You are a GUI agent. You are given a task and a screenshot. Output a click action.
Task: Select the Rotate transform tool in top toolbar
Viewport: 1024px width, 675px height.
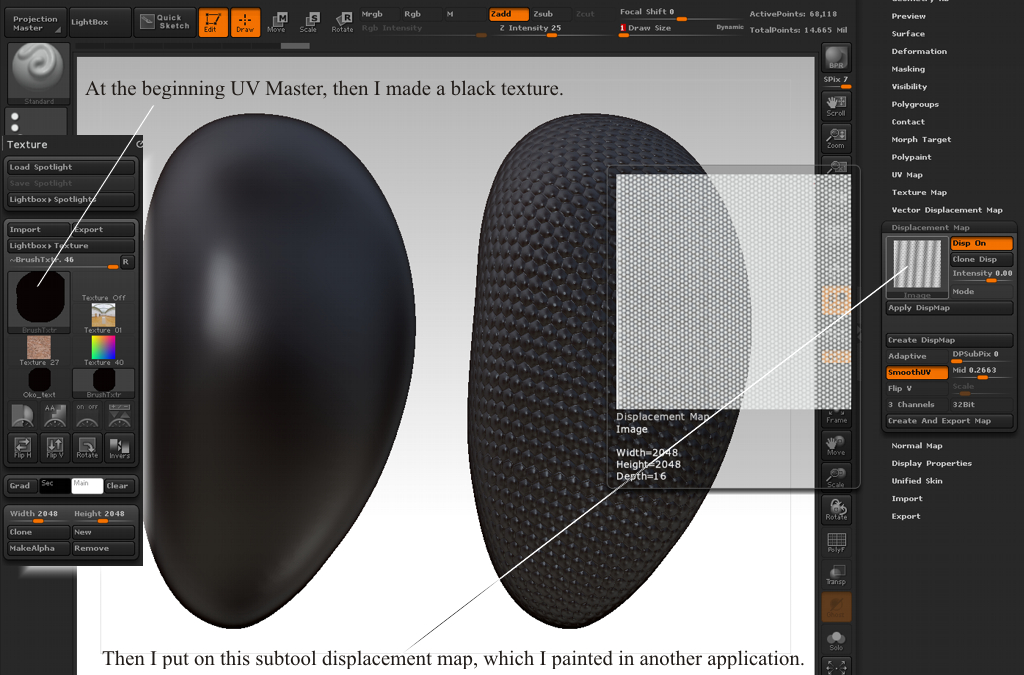[x=342, y=22]
